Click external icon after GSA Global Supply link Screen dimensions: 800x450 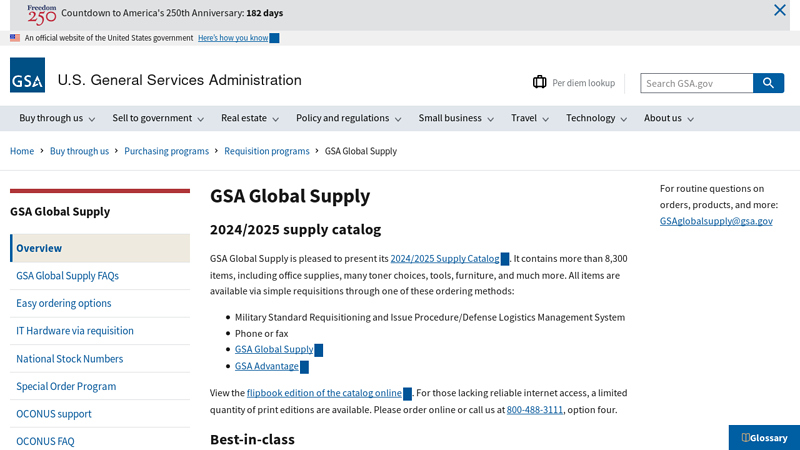(x=319, y=350)
